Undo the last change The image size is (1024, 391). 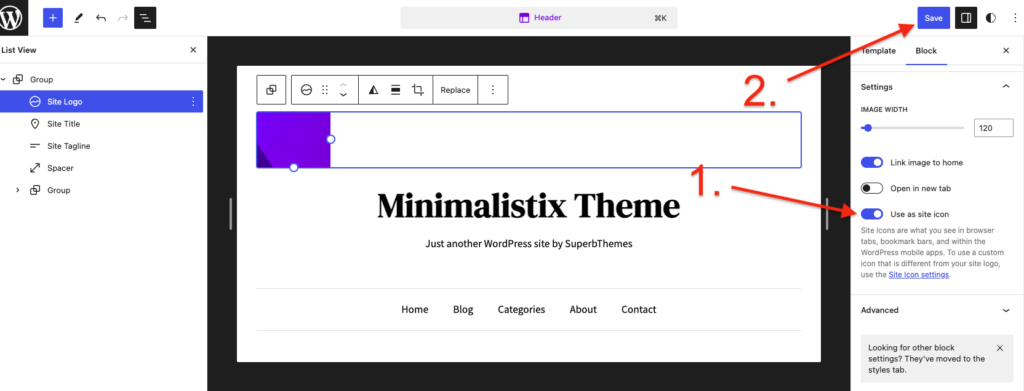click(x=101, y=18)
